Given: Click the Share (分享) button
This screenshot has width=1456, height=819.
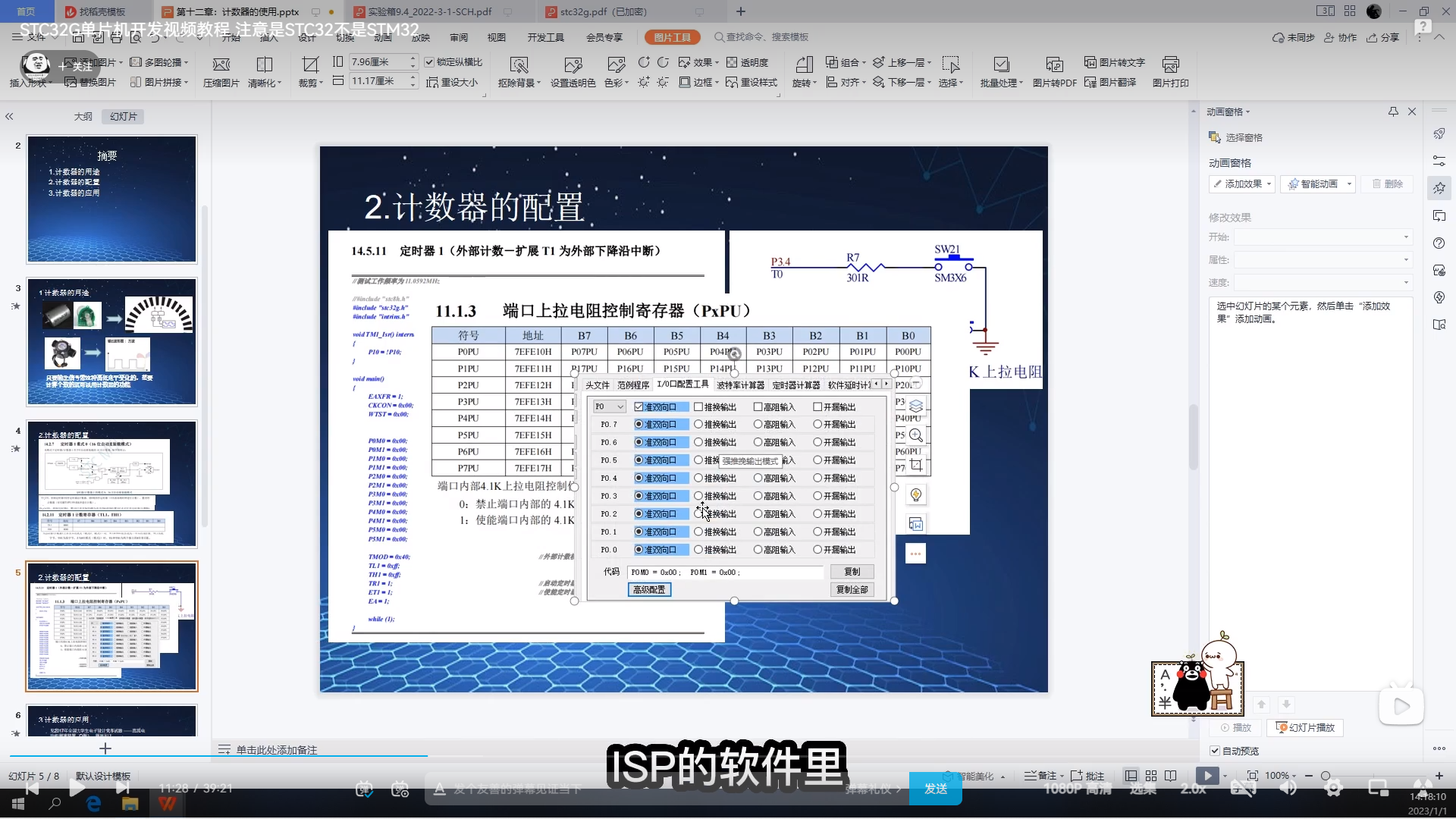Looking at the screenshot, I should click(1383, 37).
